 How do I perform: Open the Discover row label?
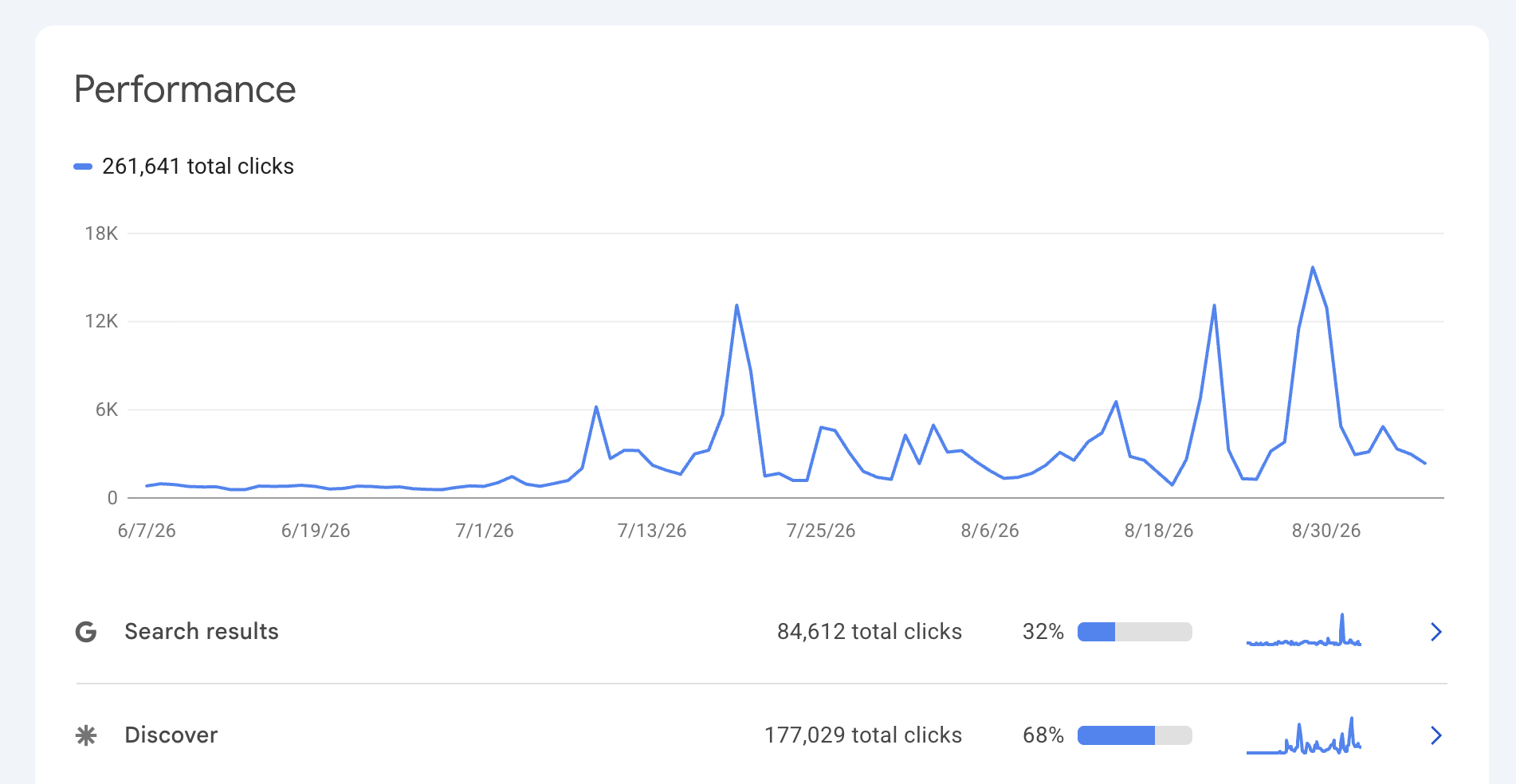[x=171, y=735]
